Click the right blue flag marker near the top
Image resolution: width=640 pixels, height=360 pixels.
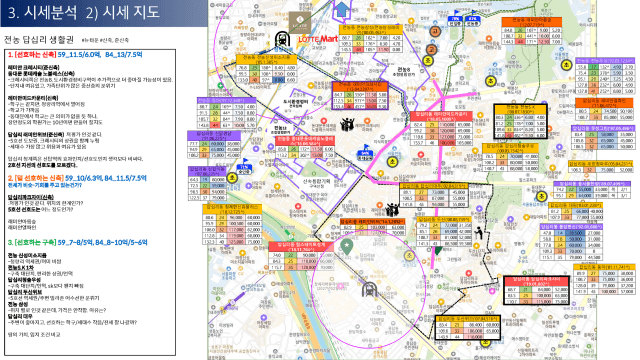pos(472,19)
